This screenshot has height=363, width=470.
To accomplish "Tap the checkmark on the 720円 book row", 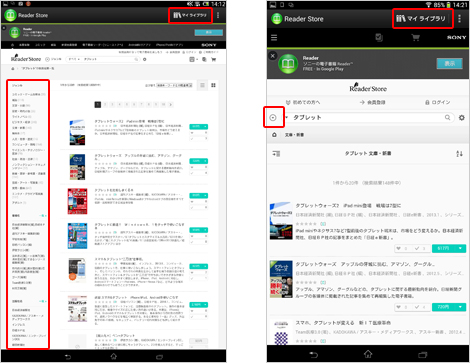I will point(417,307).
